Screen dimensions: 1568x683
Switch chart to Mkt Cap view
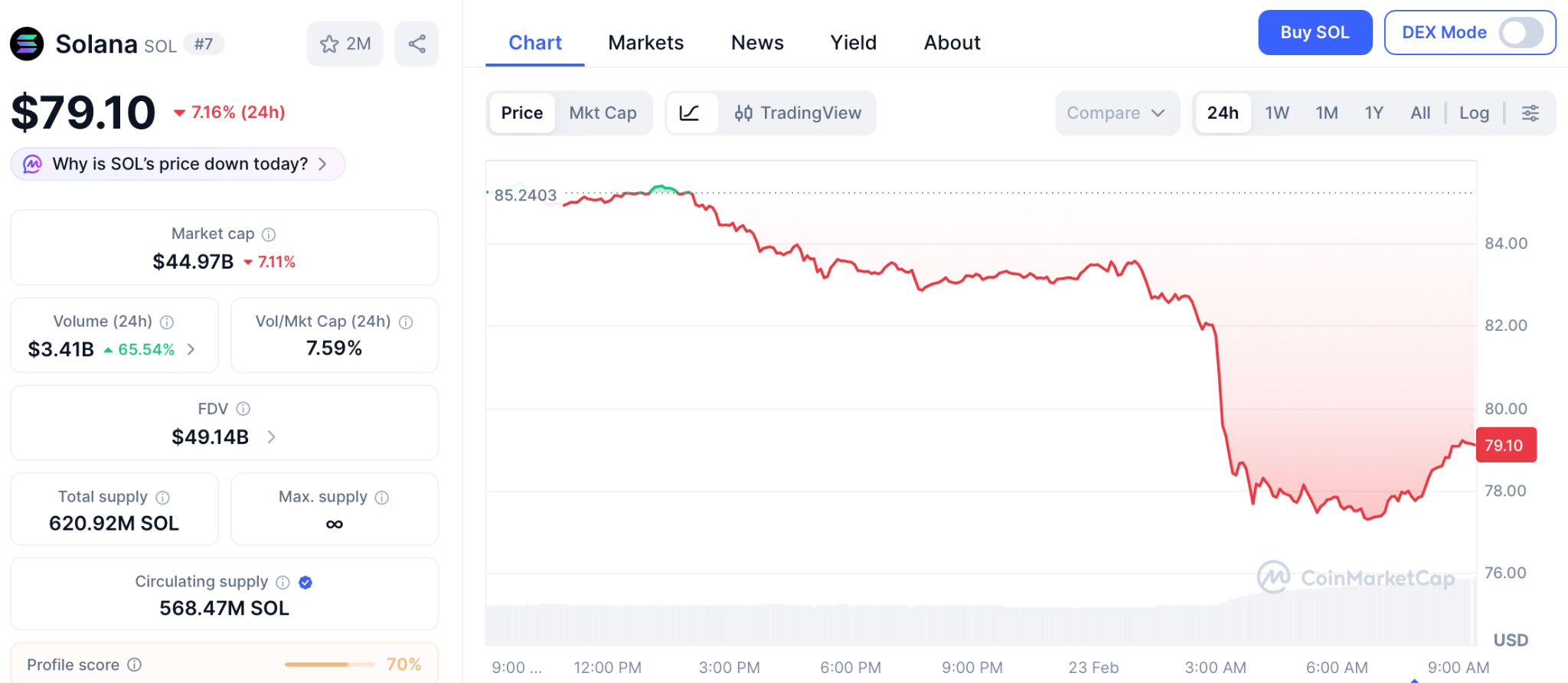point(603,113)
